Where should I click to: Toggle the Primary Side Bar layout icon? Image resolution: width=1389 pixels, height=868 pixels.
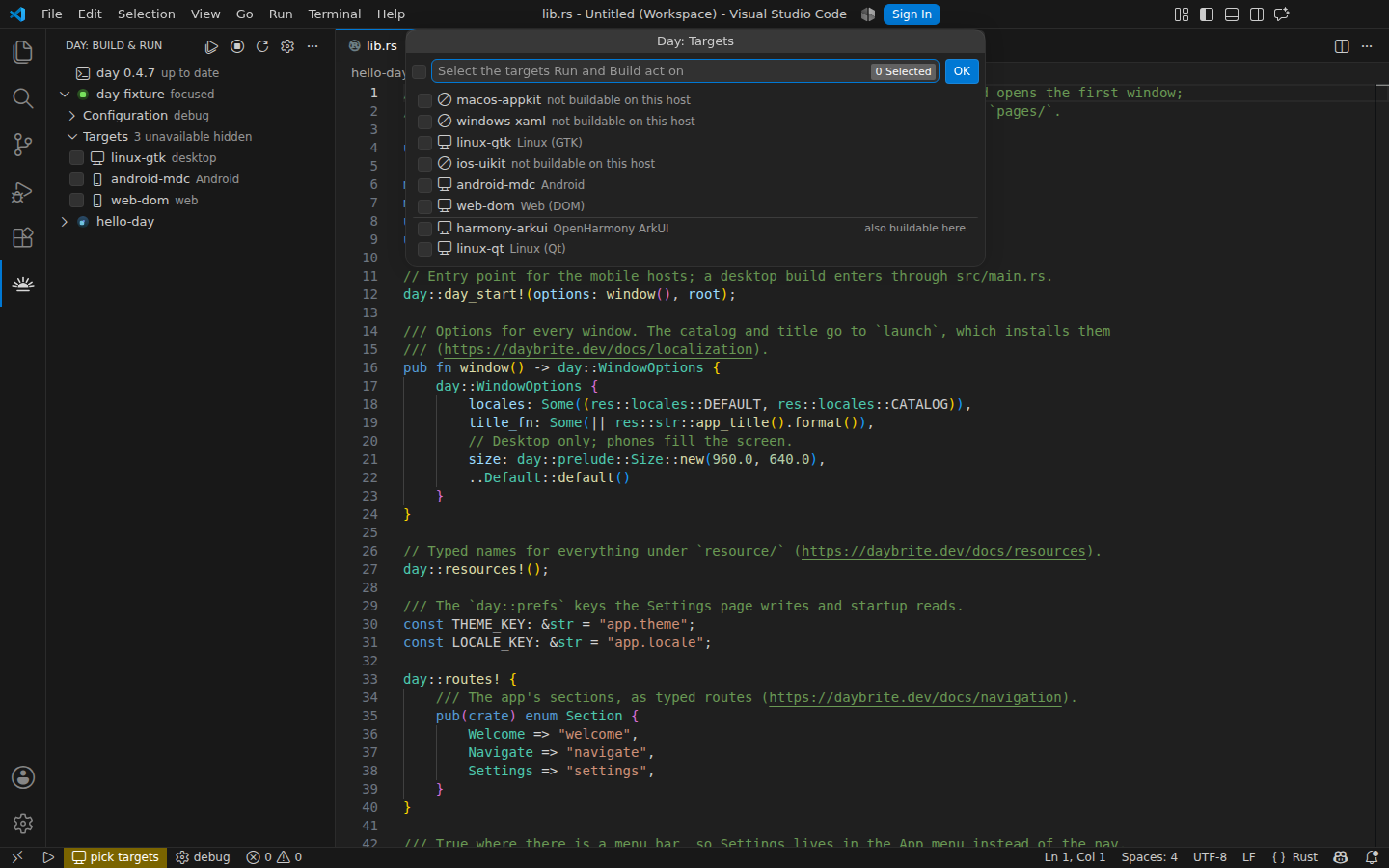point(1207,14)
